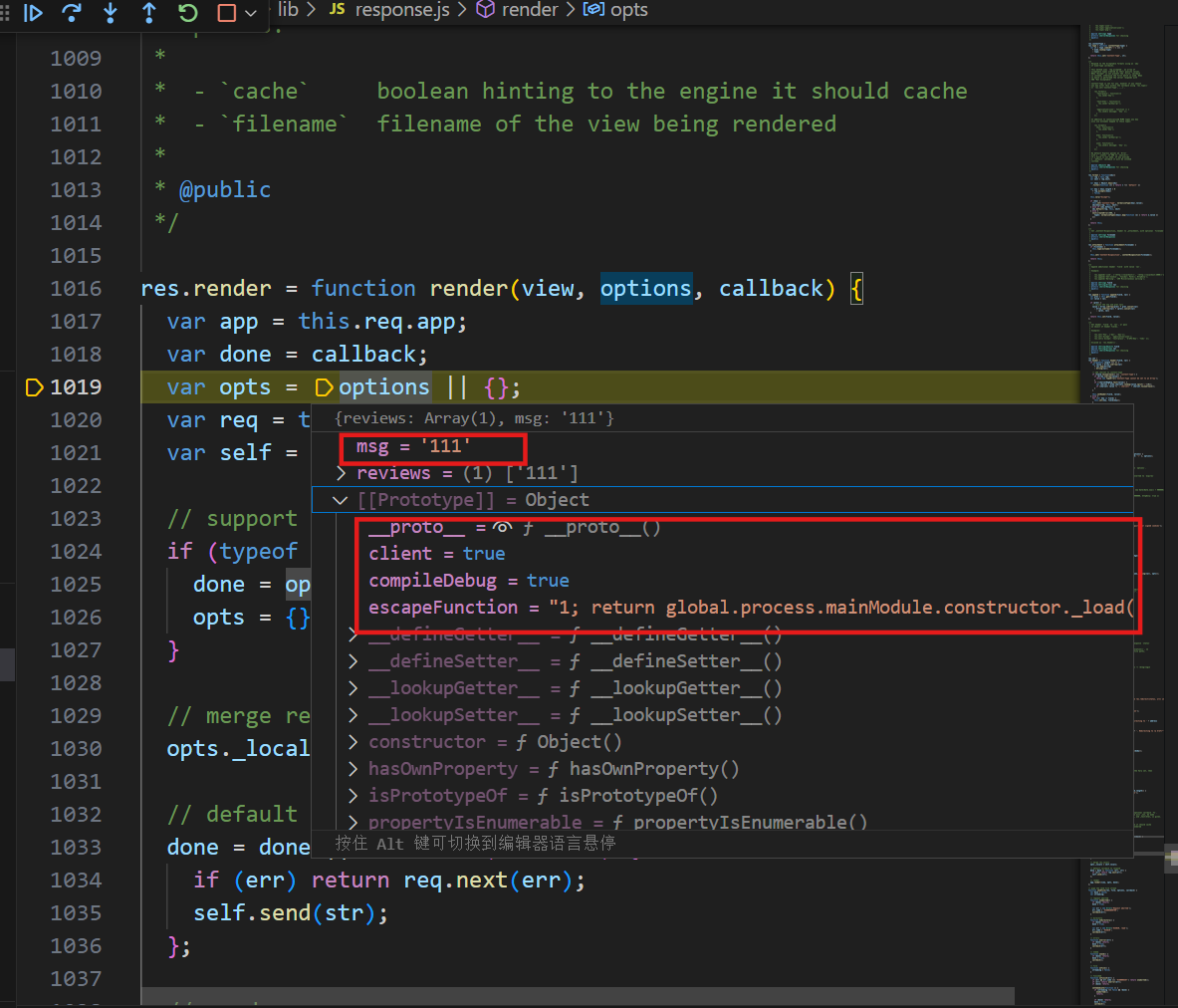Expand the constructor Object() entry
1178x1008 pixels.
click(353, 742)
